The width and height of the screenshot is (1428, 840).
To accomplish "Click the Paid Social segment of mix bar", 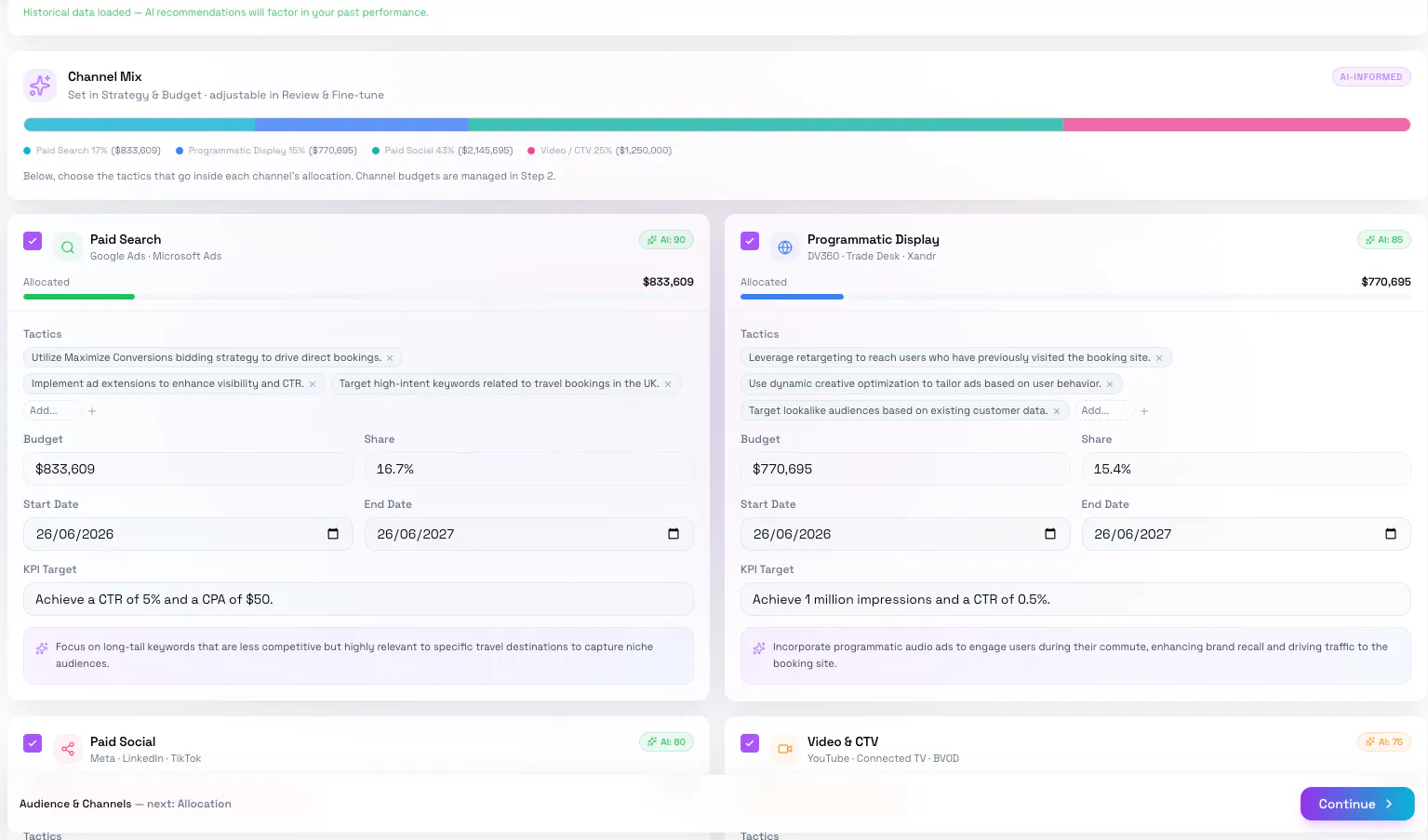I will click(766, 125).
